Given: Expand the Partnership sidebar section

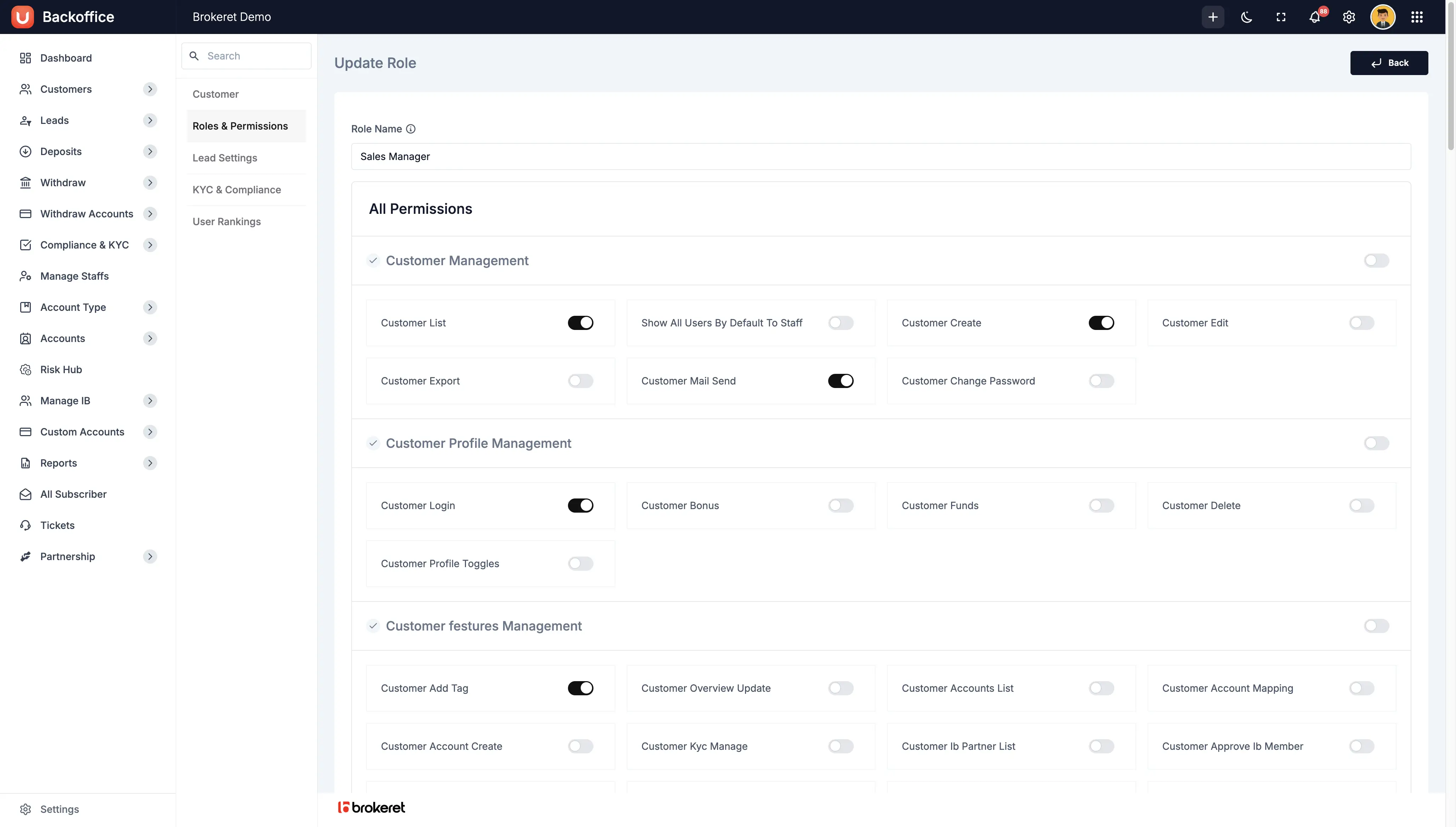Looking at the screenshot, I should click(150, 557).
